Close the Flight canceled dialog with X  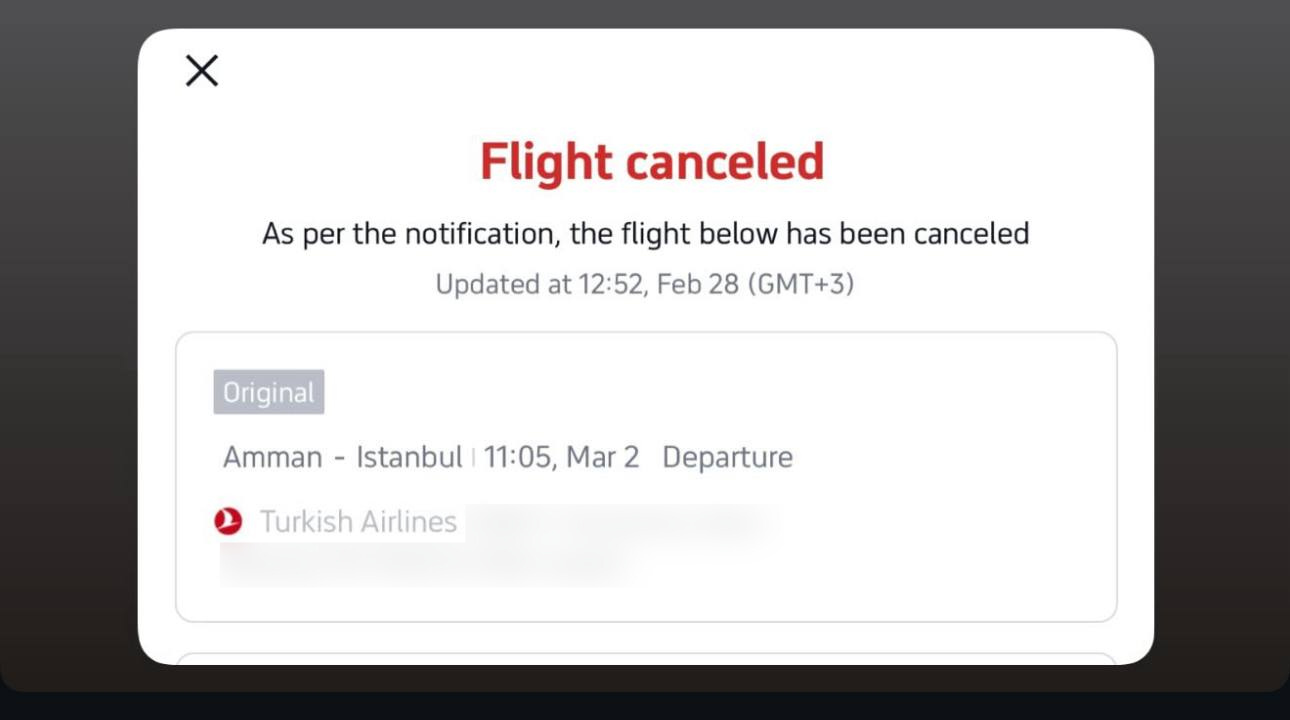point(202,71)
